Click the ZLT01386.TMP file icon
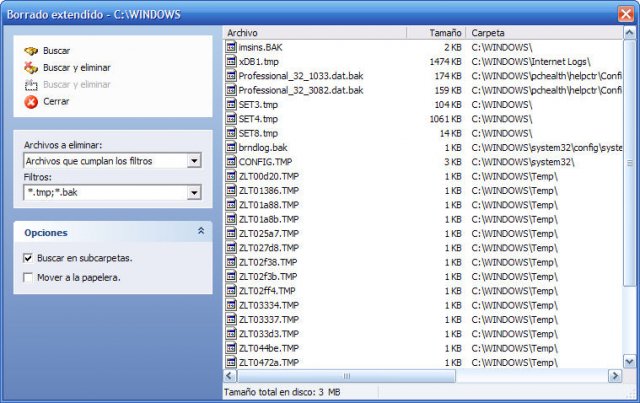This screenshot has height=403, width=640. [x=231, y=190]
